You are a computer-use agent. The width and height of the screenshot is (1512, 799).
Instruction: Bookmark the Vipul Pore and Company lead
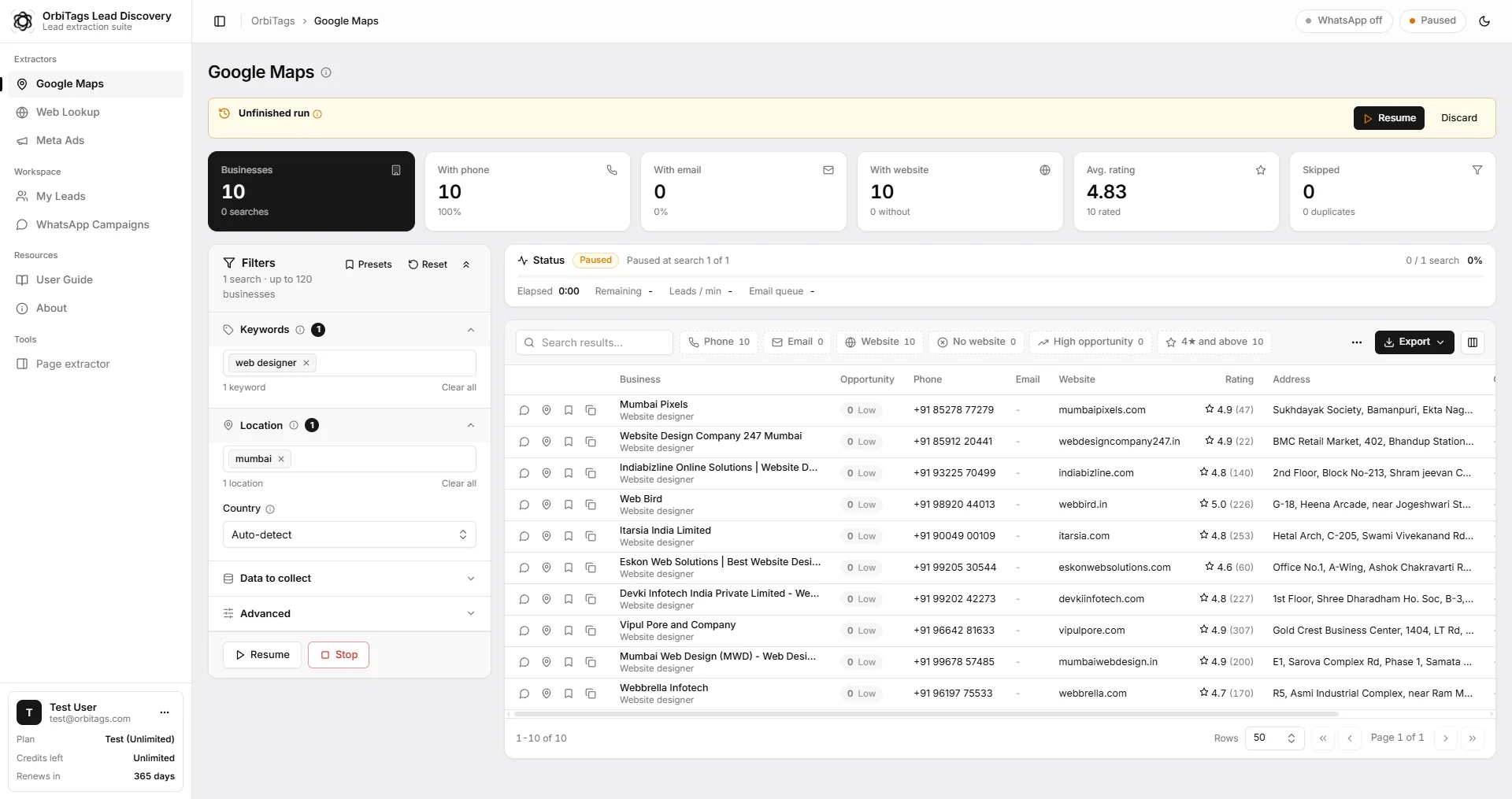(x=568, y=631)
